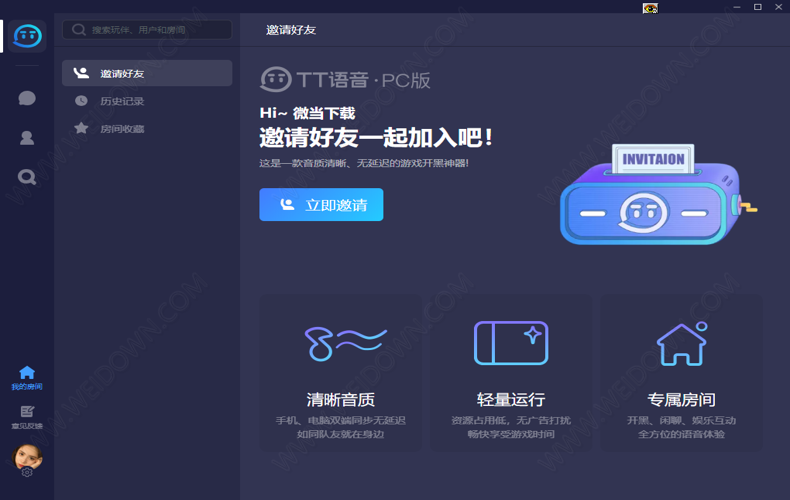Open 历史记录 menu item
This screenshot has height=500, width=790.
[122, 101]
